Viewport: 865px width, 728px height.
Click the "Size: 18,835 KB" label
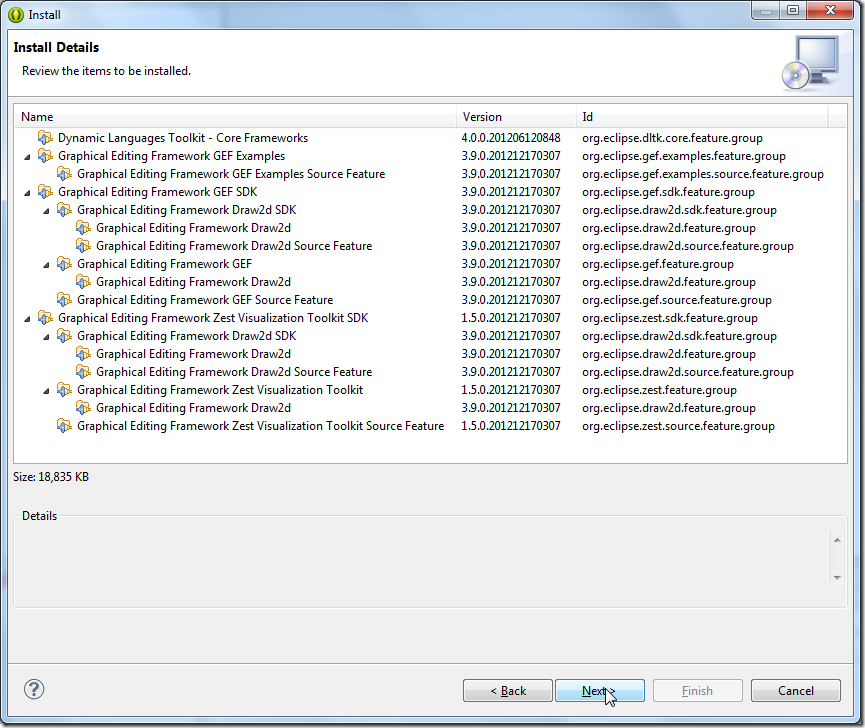pos(51,477)
